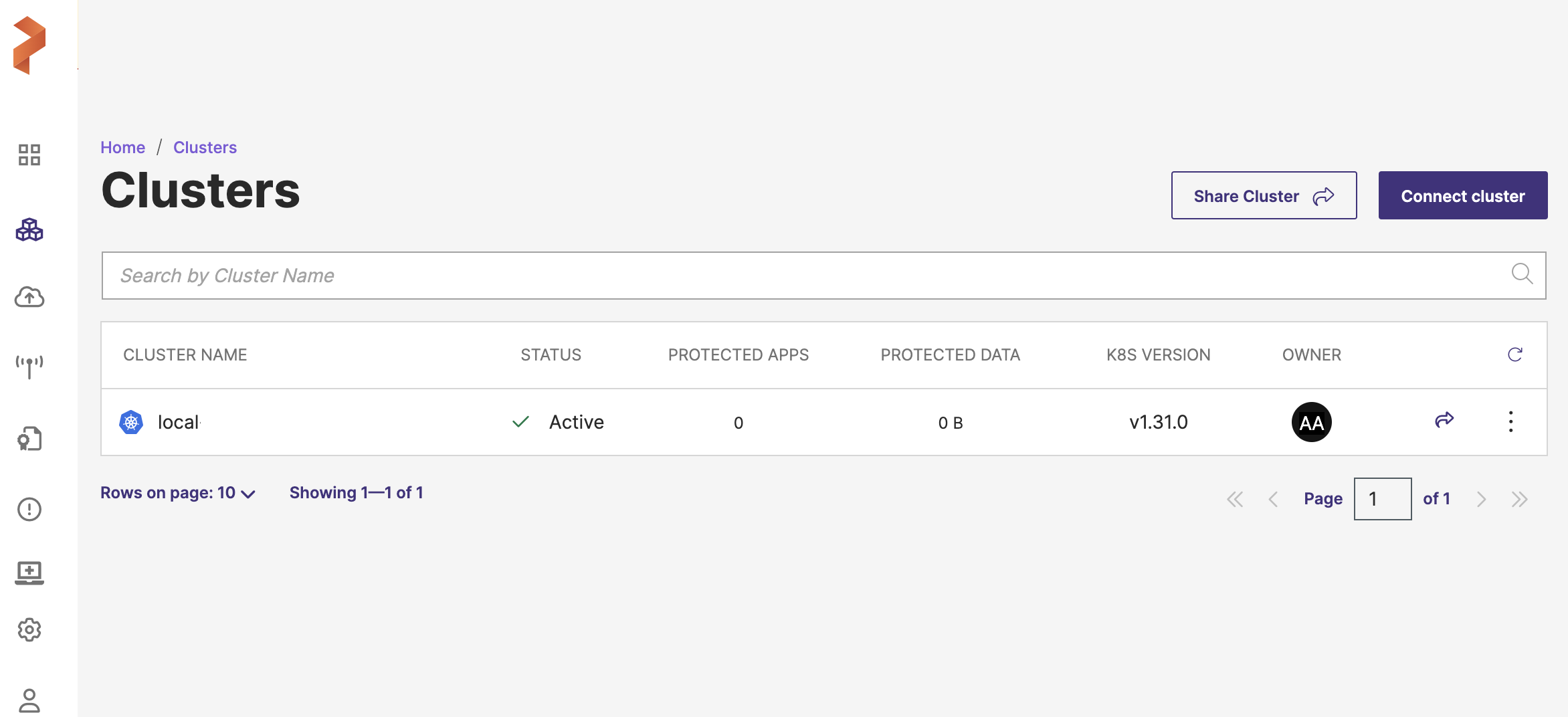This screenshot has width=1568, height=717.
Task: Focus the Search by Cluster Name field
Action: (803, 276)
